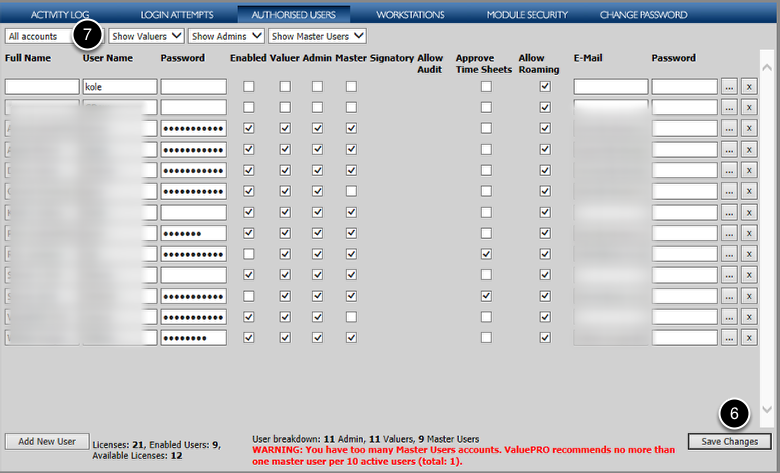Click the Master column header

pyautogui.click(x=351, y=58)
